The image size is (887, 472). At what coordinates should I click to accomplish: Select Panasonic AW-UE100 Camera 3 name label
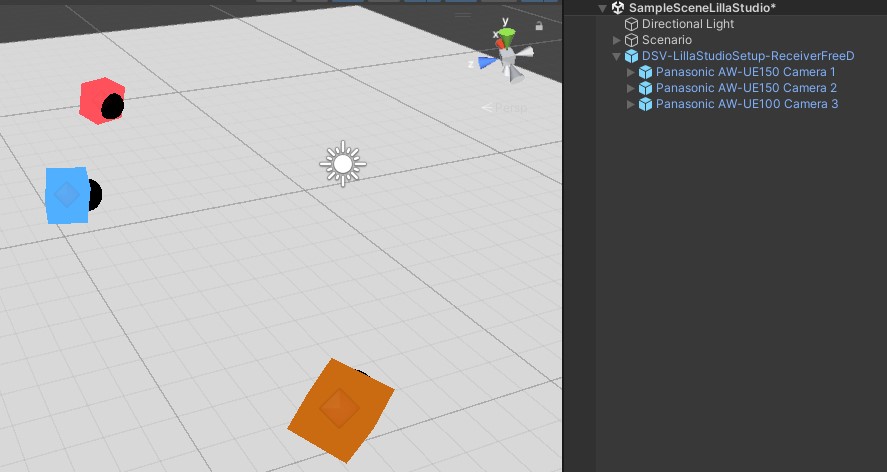coord(746,104)
